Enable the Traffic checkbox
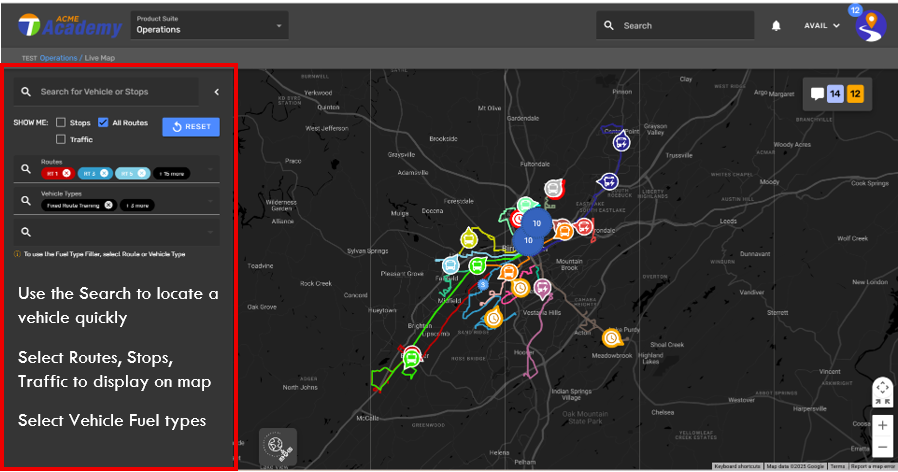This screenshot has width=898, height=472. click(x=61, y=140)
